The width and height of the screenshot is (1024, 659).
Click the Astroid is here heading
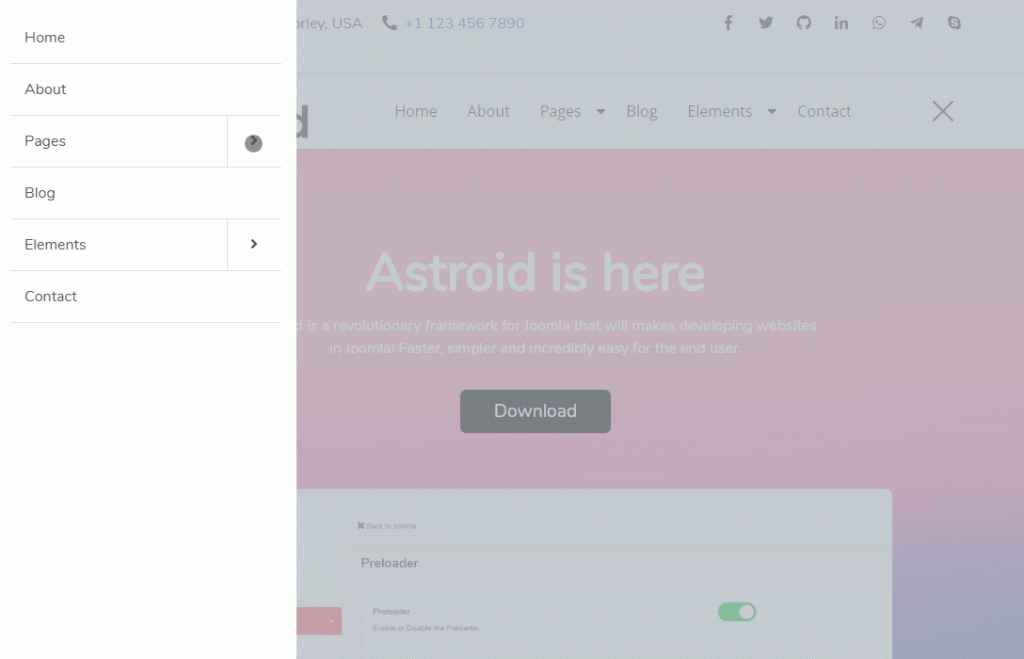pos(536,272)
